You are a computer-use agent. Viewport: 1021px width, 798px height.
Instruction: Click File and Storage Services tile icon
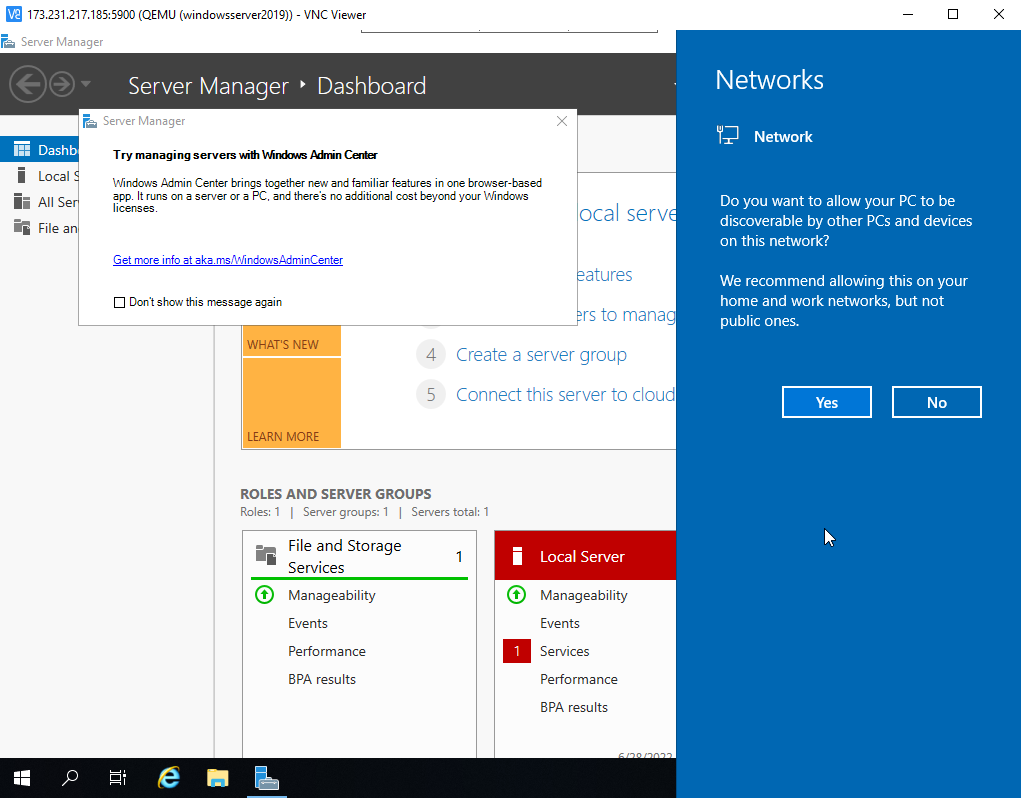(266, 555)
